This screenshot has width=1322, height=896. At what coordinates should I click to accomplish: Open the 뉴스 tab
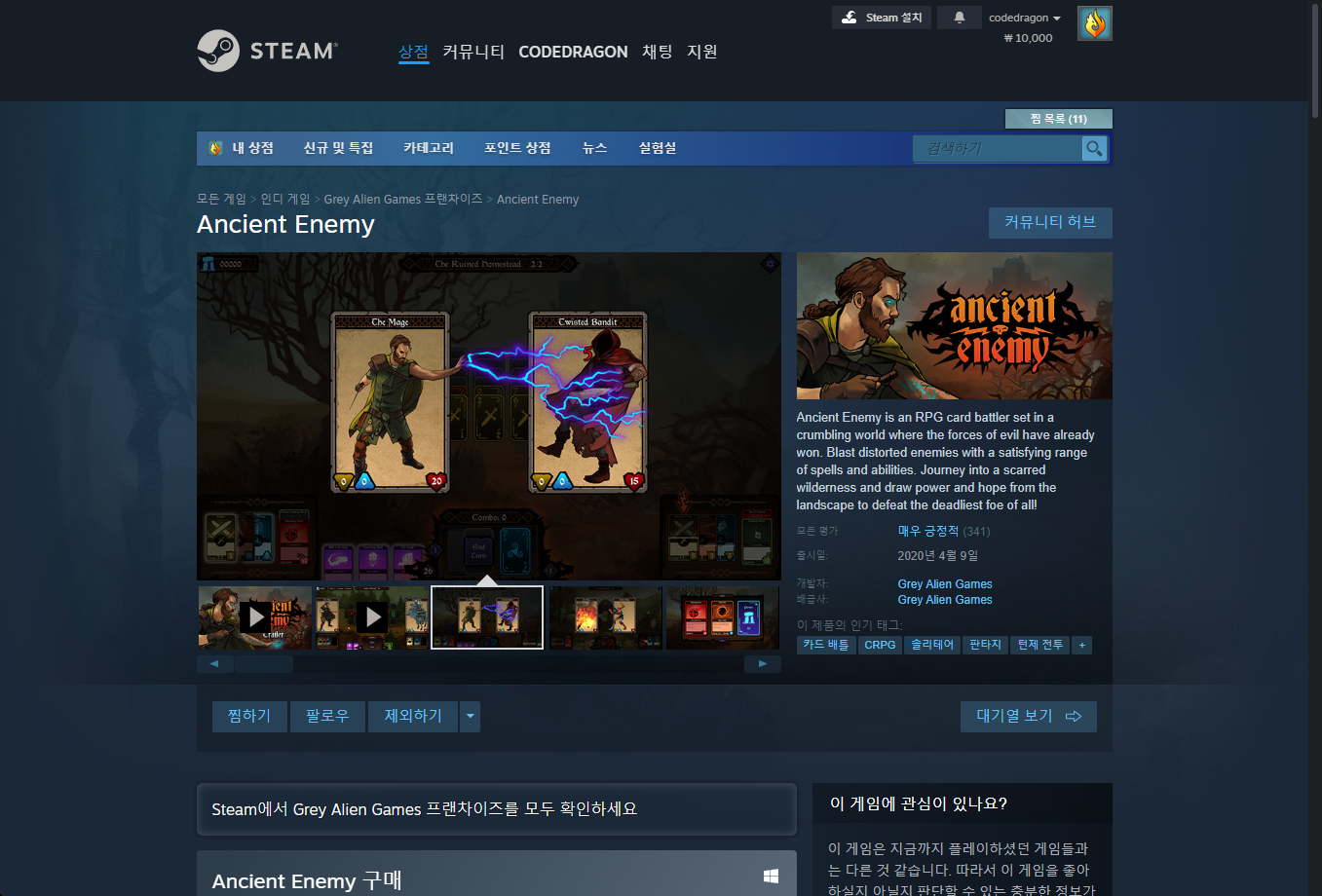[595, 148]
